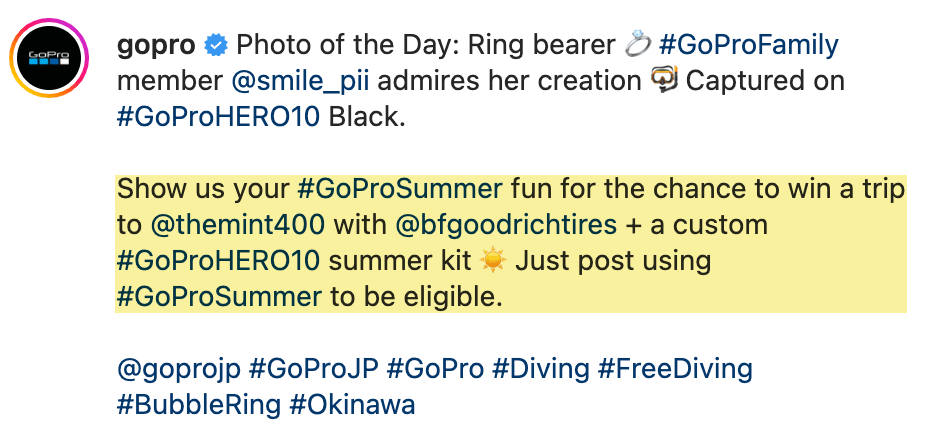Image resolution: width=938 pixels, height=436 pixels.
Task: Visit the @goprojp account mention
Action: (x=178, y=369)
